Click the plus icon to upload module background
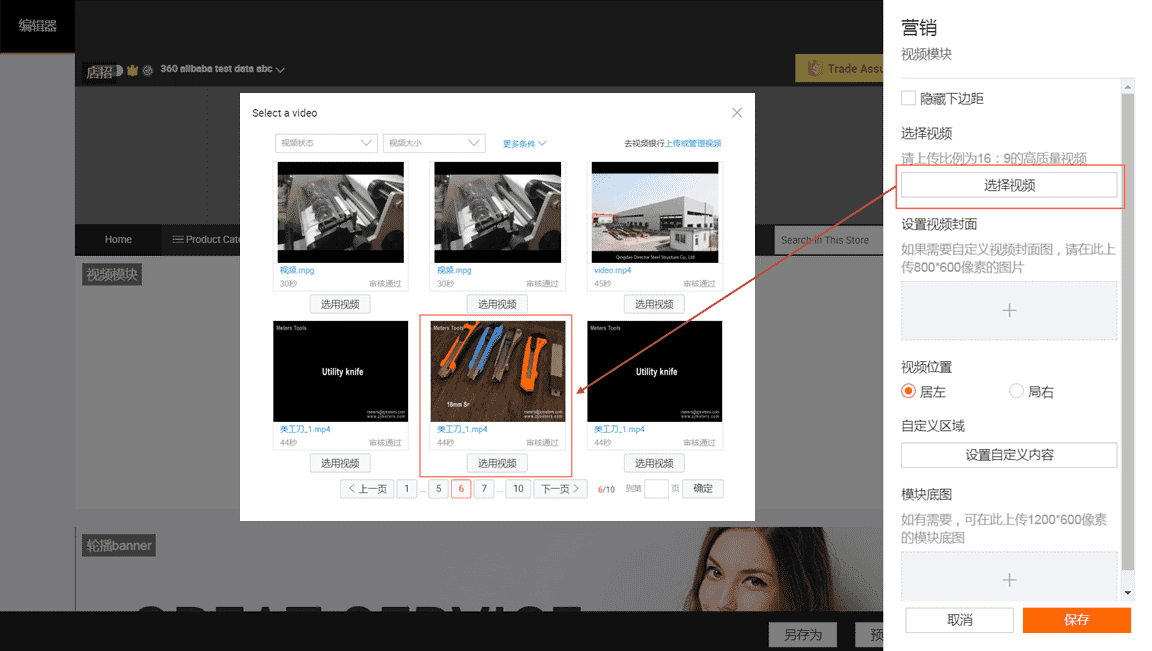The height and width of the screenshot is (651, 1152). pos(1009,580)
